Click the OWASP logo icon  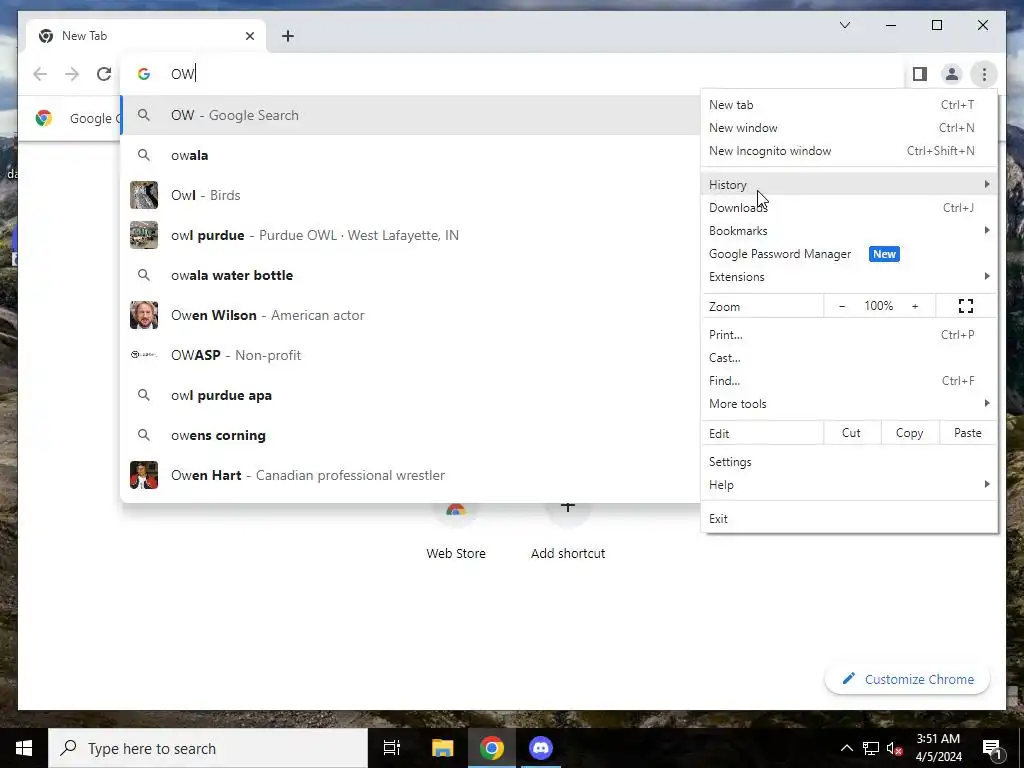144,355
